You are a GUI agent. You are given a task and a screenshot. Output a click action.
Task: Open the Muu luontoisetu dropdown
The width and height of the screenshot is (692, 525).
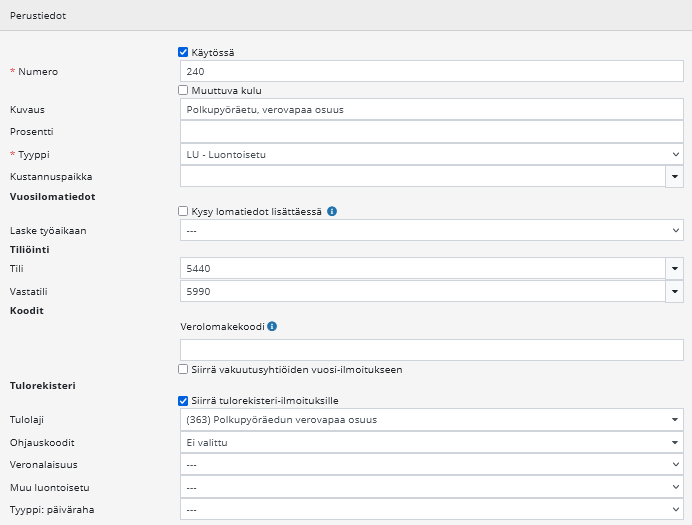point(431,487)
